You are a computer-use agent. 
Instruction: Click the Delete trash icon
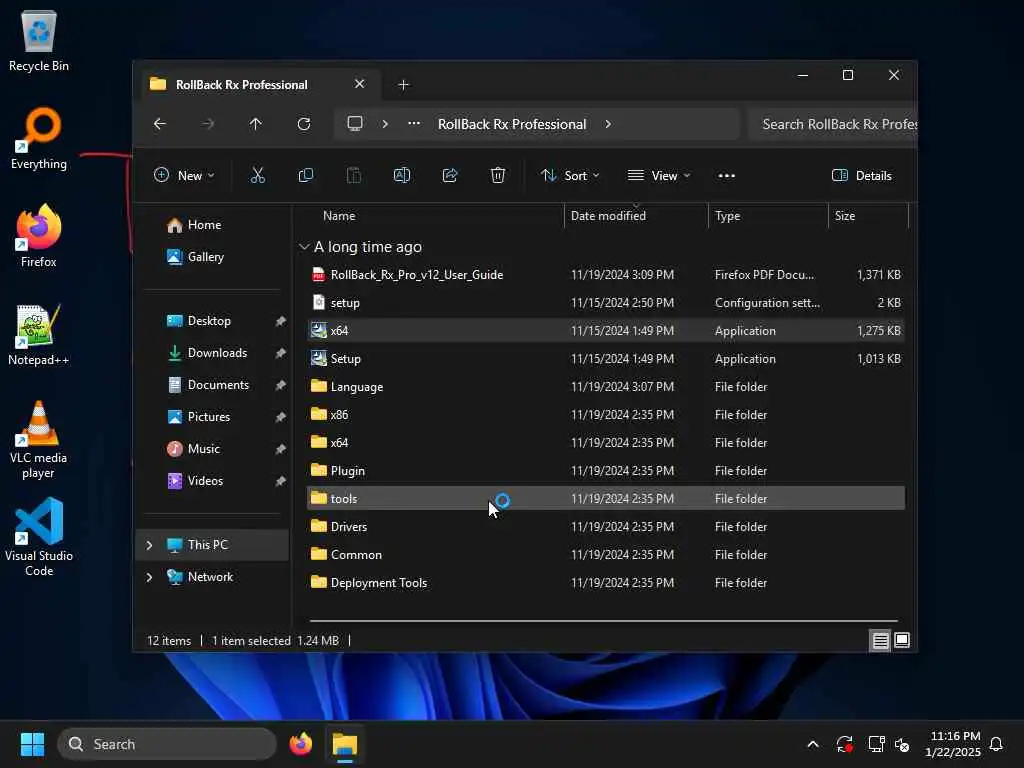pyautogui.click(x=498, y=175)
